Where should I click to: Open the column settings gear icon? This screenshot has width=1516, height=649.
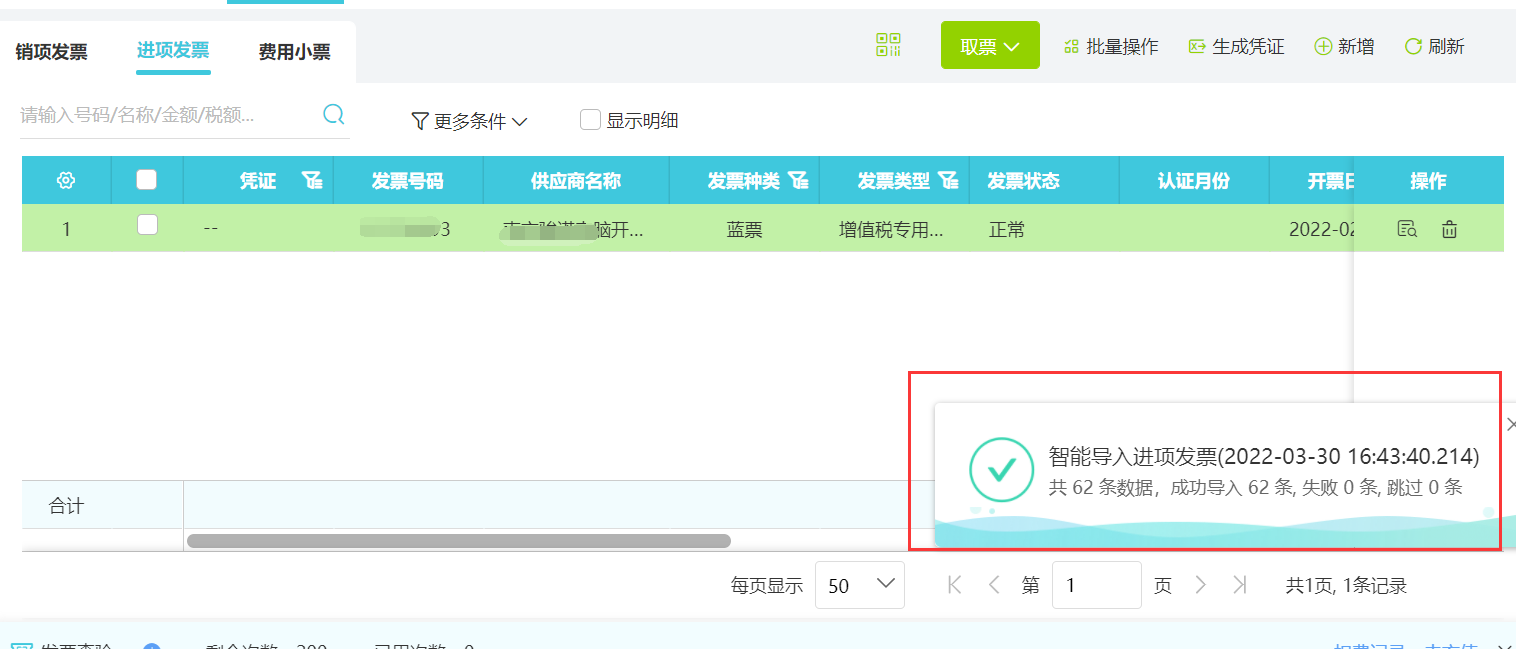tap(66, 180)
